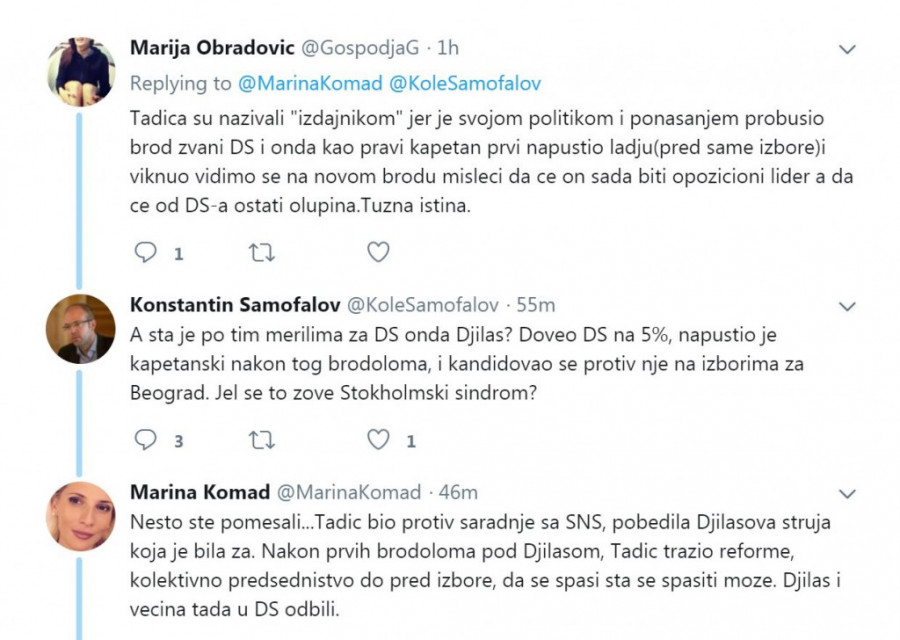Like Marija Obradovic's tweet
Viewport: 900px width, 640px height.
(377, 253)
